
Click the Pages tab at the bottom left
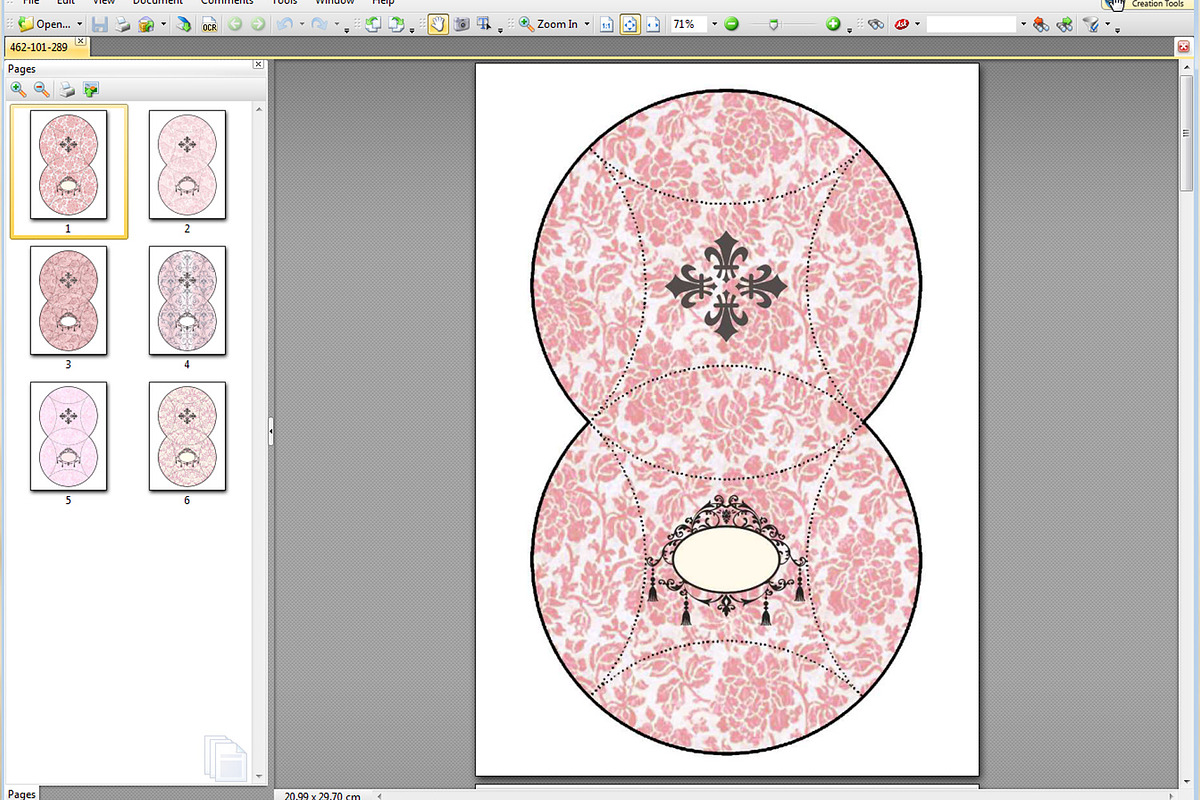22,793
